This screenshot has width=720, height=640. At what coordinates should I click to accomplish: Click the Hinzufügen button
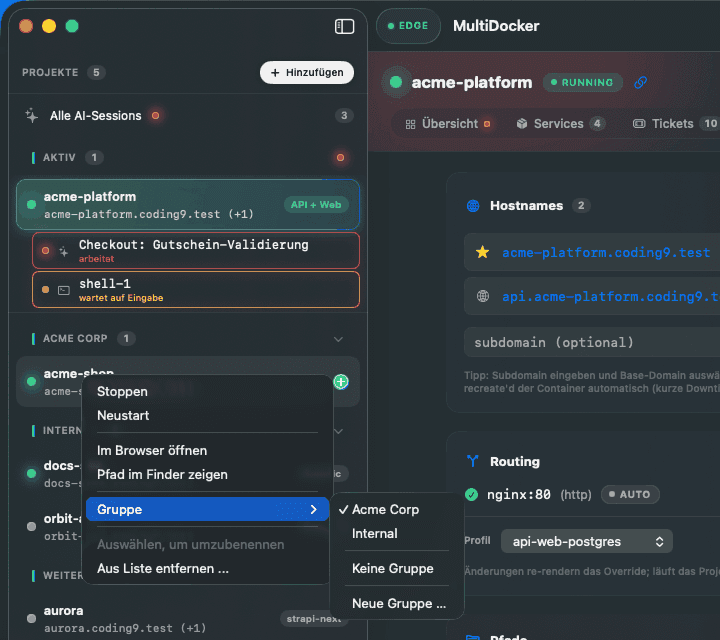click(307, 73)
